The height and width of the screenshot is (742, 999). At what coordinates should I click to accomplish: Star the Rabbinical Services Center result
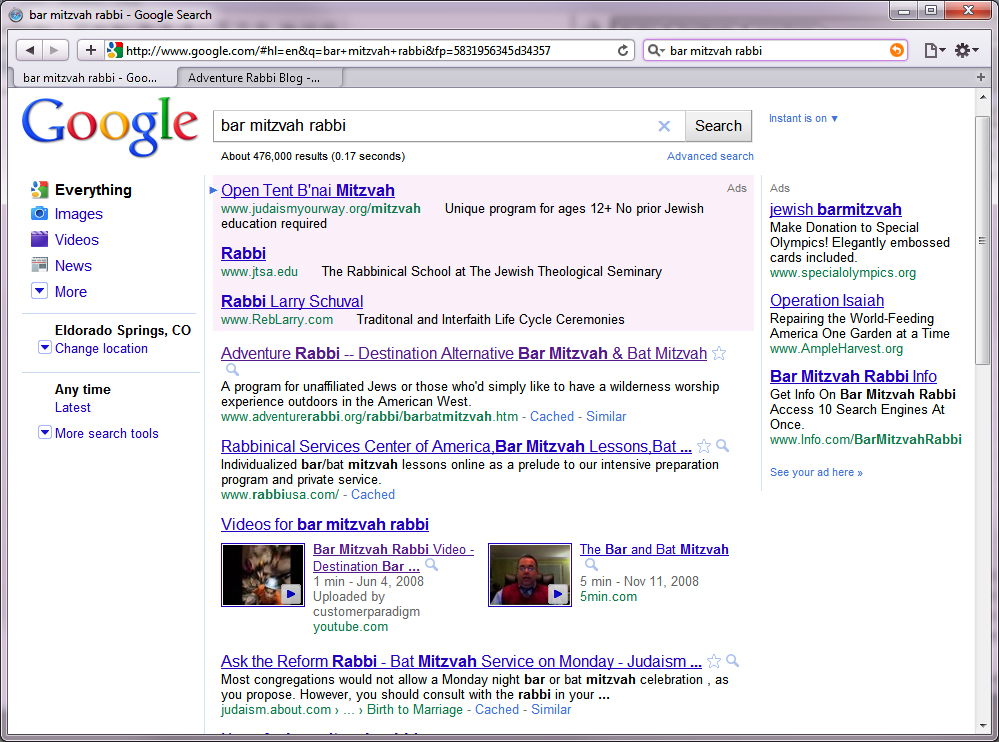point(704,446)
